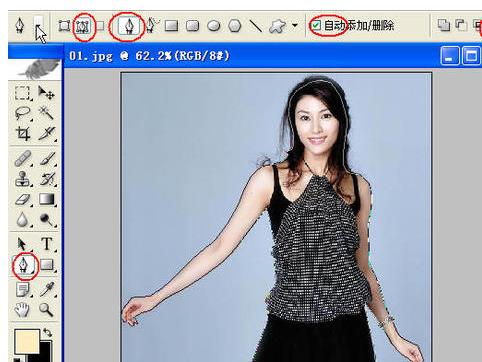This screenshot has width=482, height=362.
Task: Choose Rectangle shape in options bar
Action: tap(171, 26)
